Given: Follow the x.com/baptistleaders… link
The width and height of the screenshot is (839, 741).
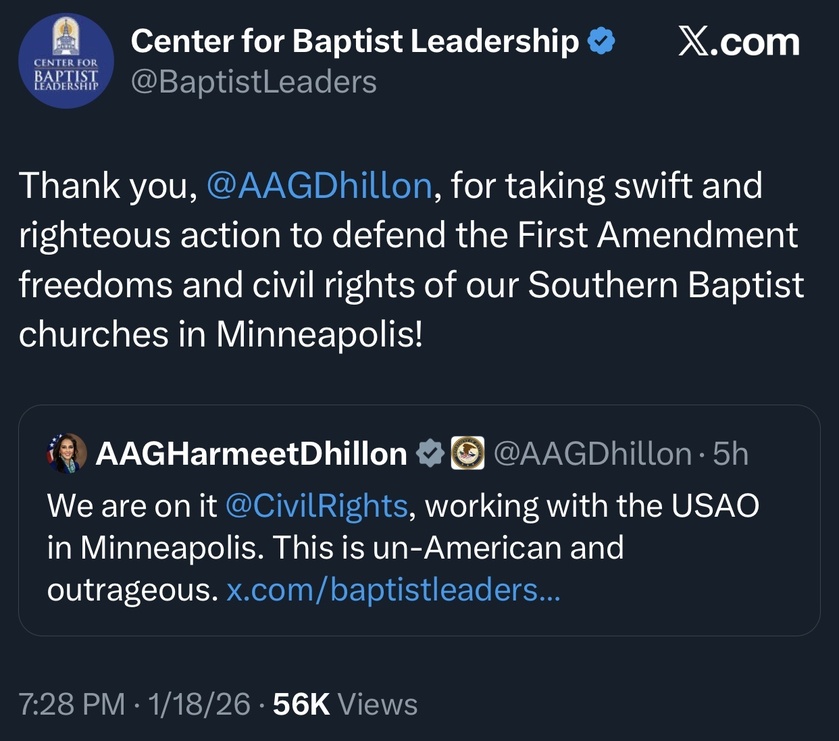Looking at the screenshot, I should (x=393, y=590).
